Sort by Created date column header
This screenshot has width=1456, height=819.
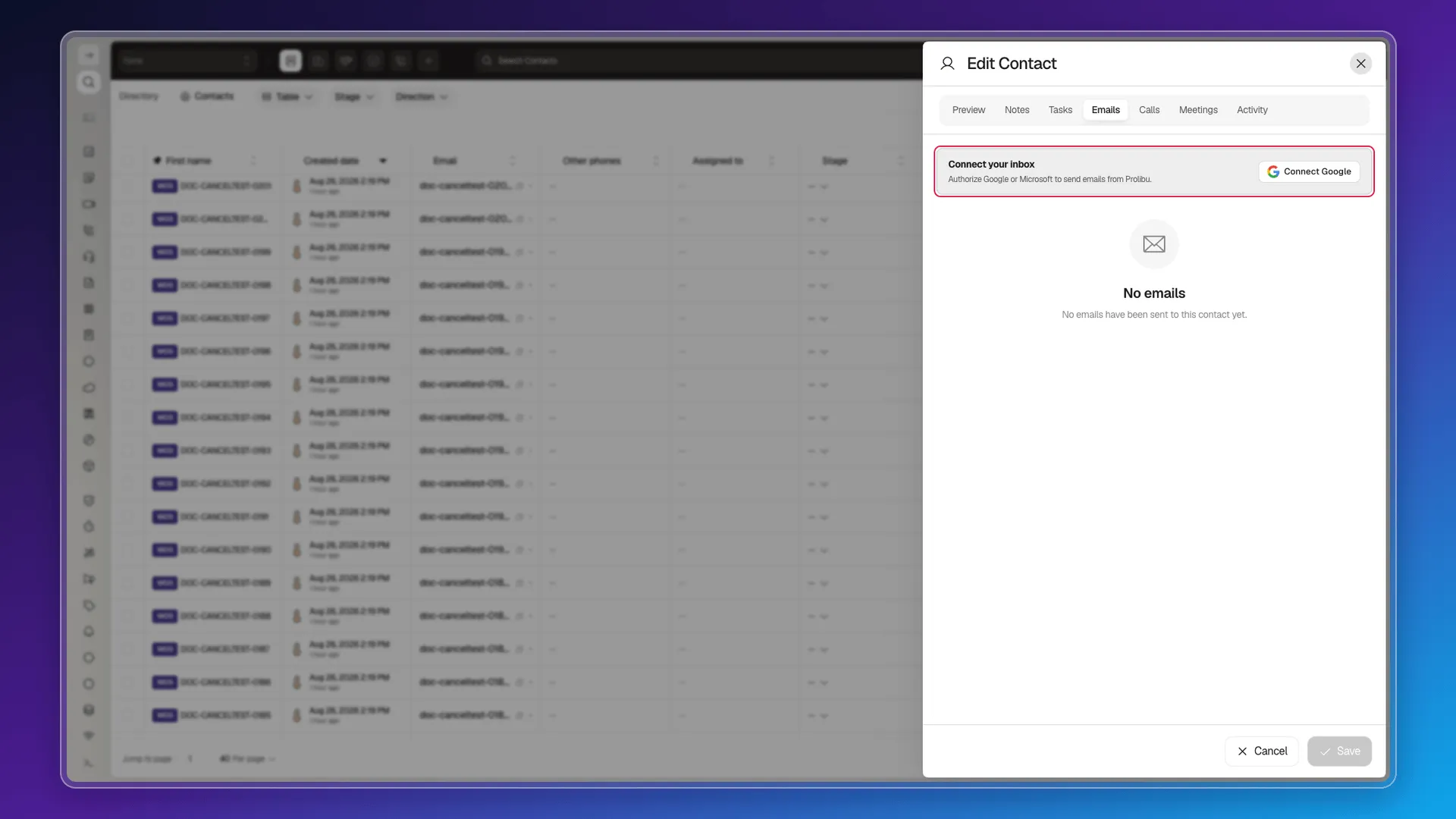[345, 161]
